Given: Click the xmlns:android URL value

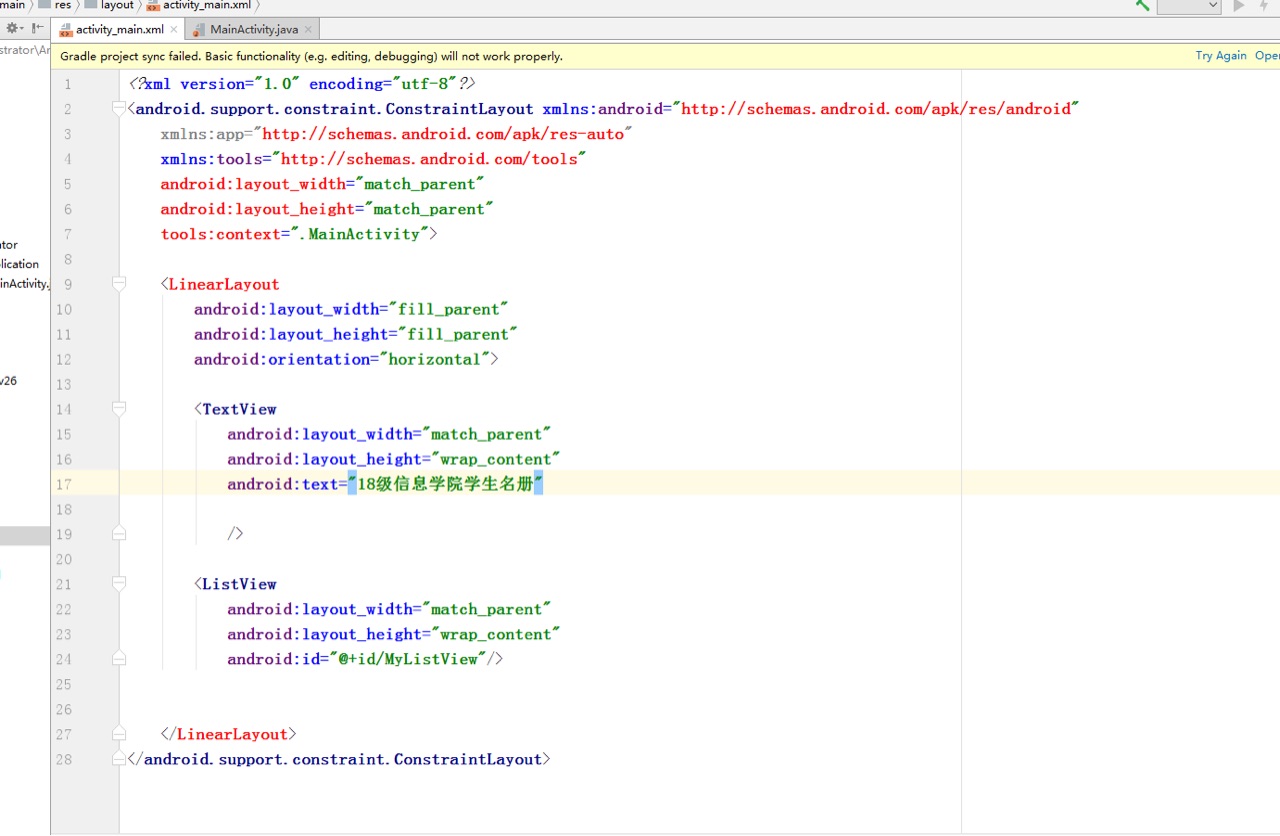Looking at the screenshot, I should click(x=876, y=109).
